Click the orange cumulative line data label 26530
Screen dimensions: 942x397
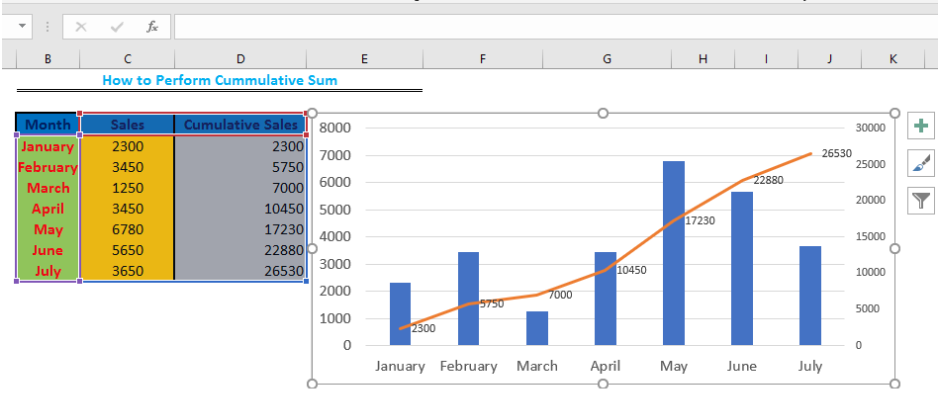tap(837, 153)
